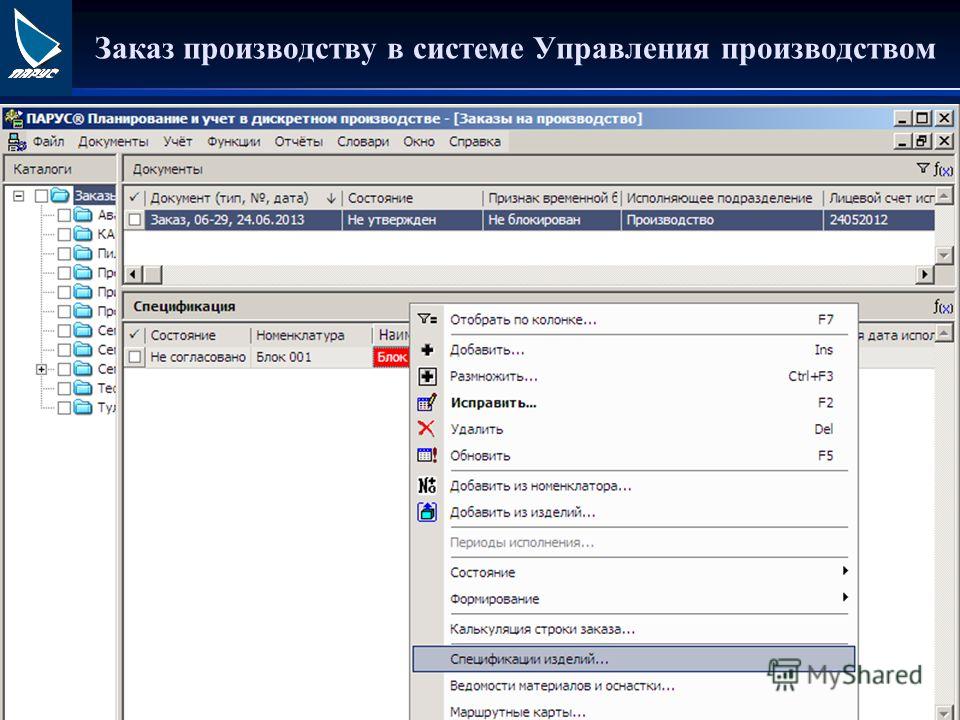The width and height of the screenshot is (960, 720).
Task: Click the right arrow of Документы horizontal scrollbar
Action: point(925,274)
